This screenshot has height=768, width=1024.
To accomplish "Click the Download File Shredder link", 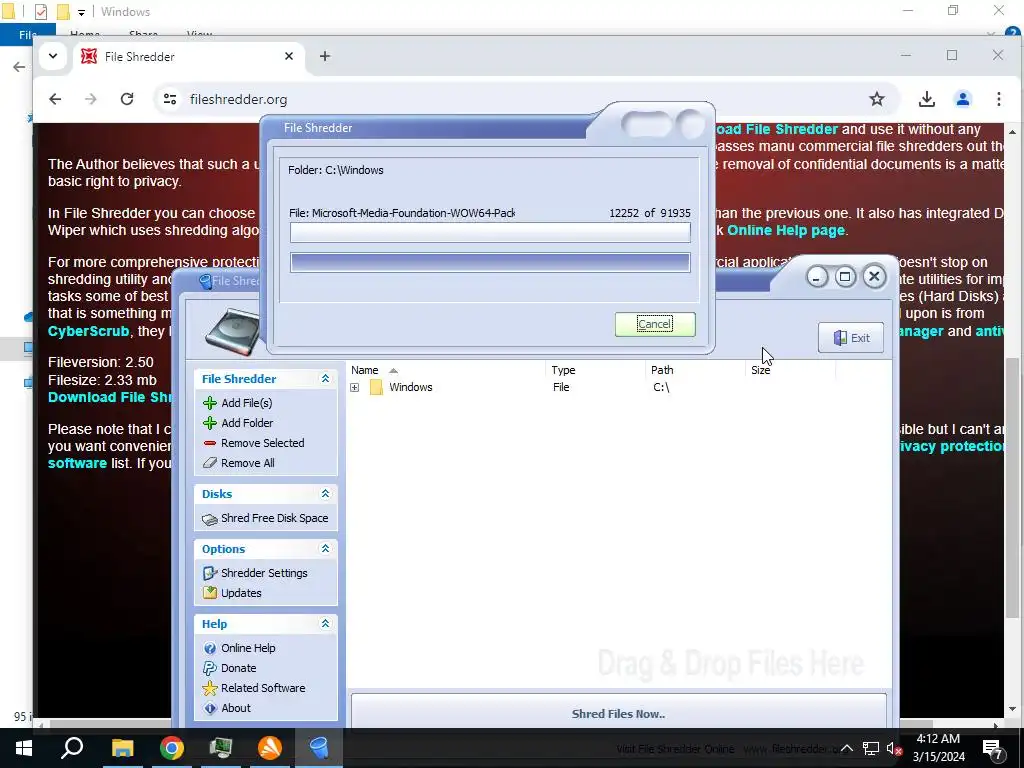I will (110, 397).
